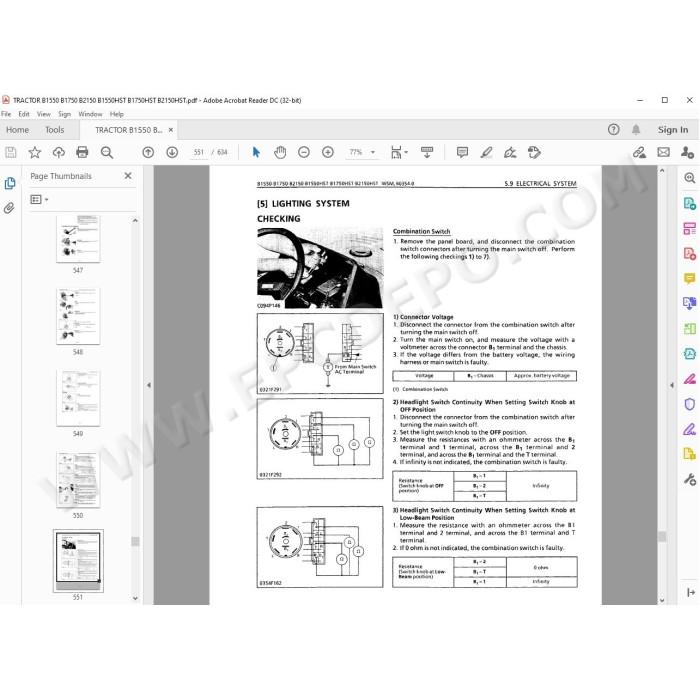Viewport: 700px width, 700px height.
Task: Expand the right pane arrow at bottom
Action: click(x=691, y=592)
